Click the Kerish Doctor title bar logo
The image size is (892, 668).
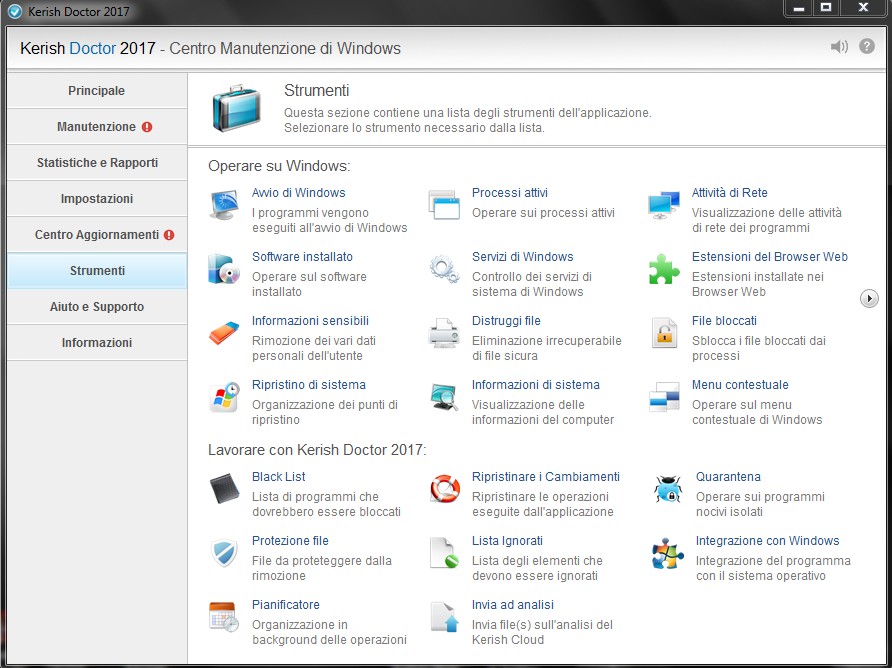(14, 11)
